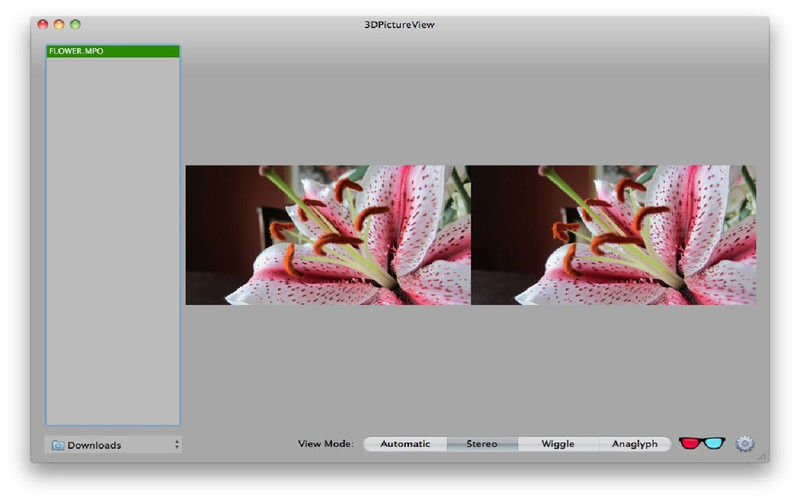Select the Stereo view mode
The width and height of the screenshot is (800, 500).
click(482, 444)
